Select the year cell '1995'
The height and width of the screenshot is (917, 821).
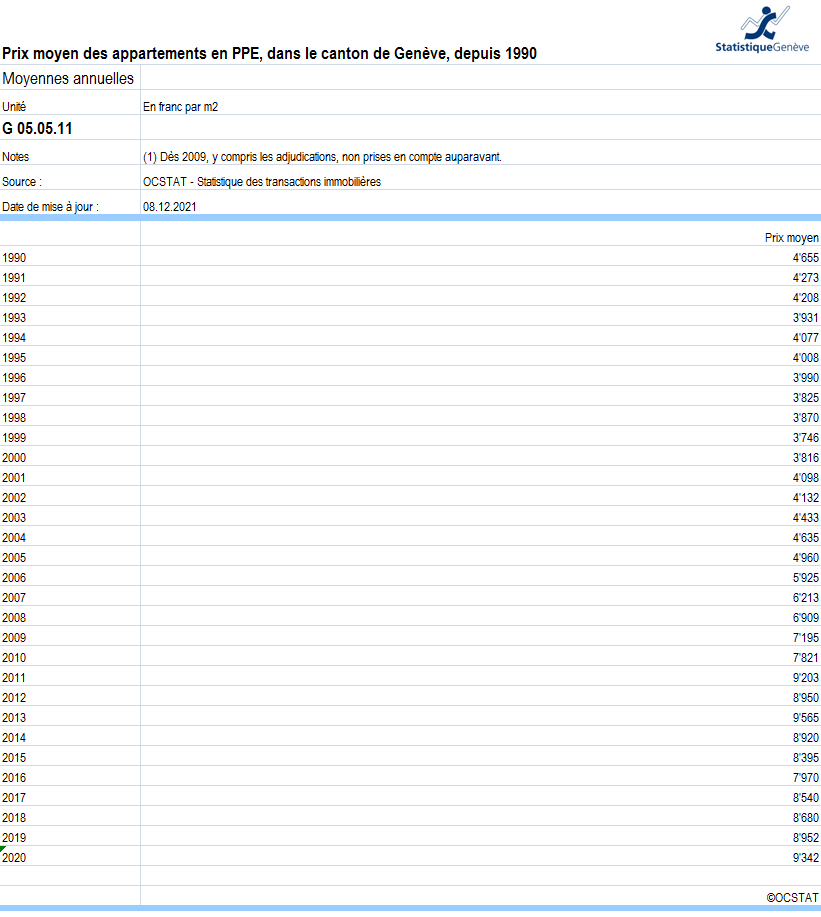(14, 357)
